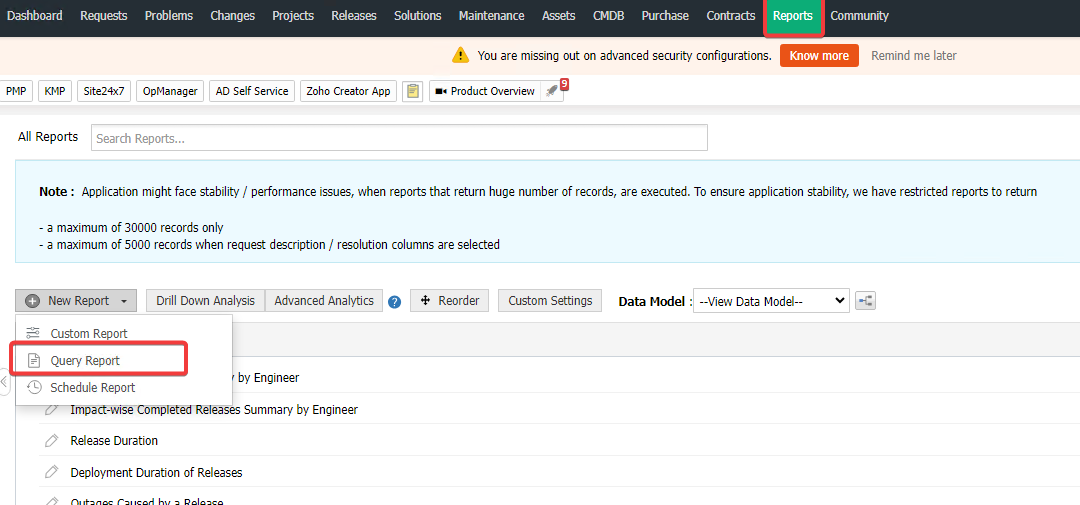
Task: Open the data model diagram icon
Action: pos(865,301)
